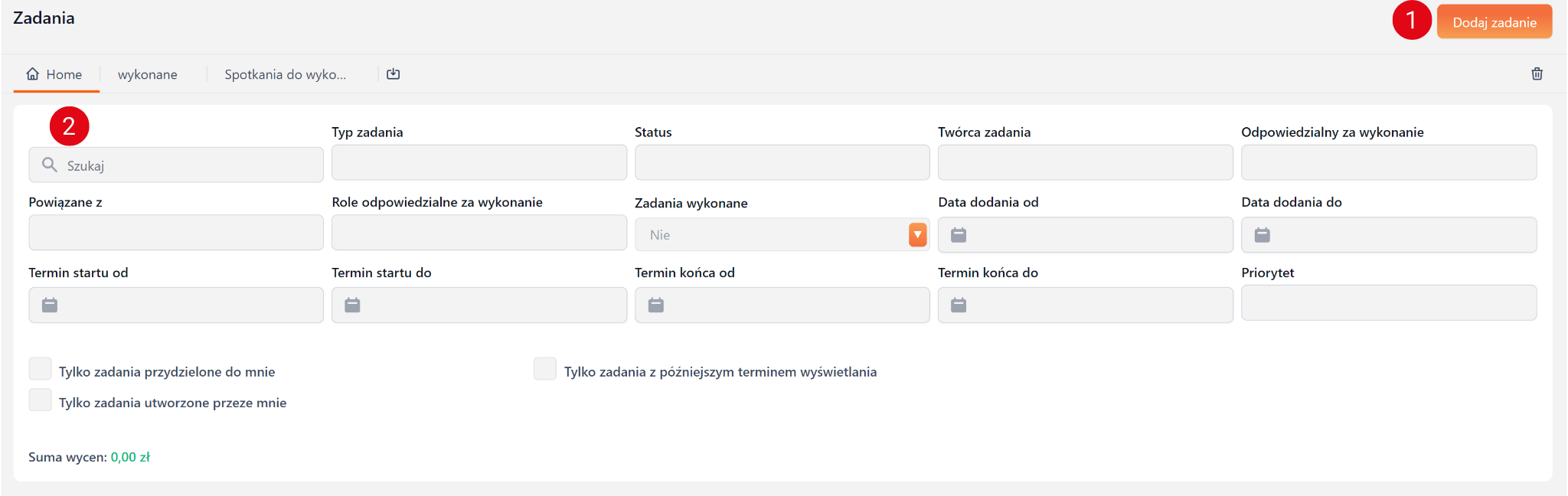Click the Szukaj search field

(184, 165)
